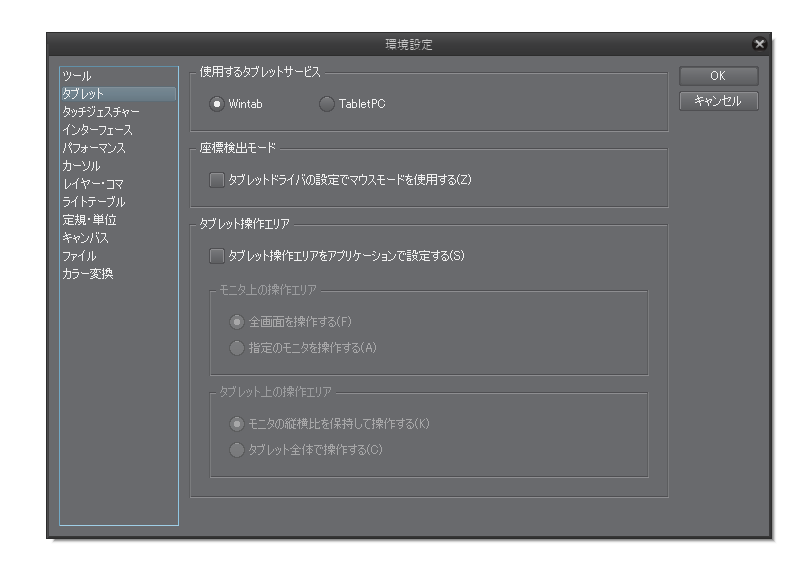Enable マウスモードを使用する checkbox

tap(217, 180)
